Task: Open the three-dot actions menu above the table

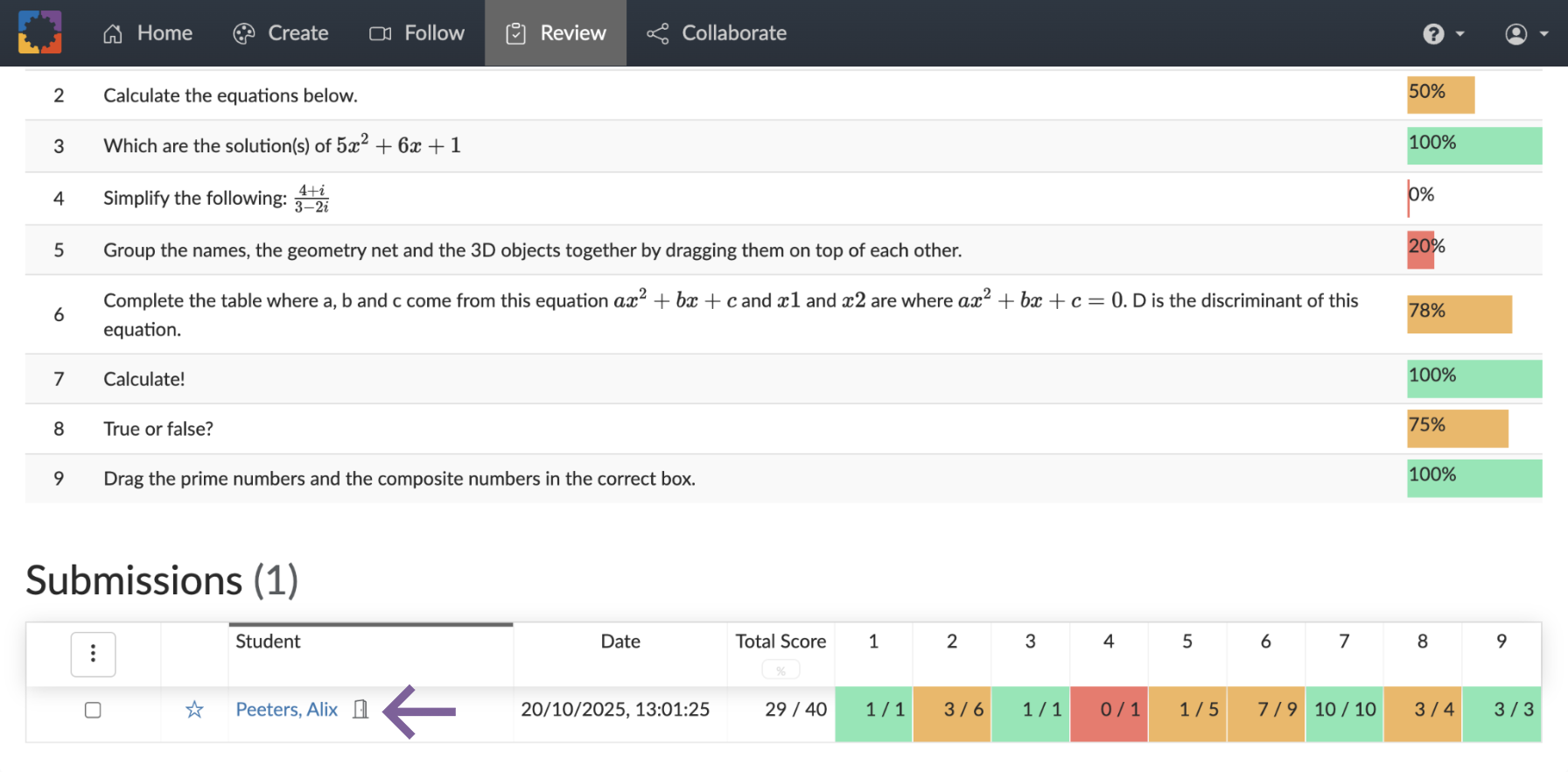Action: (93, 654)
